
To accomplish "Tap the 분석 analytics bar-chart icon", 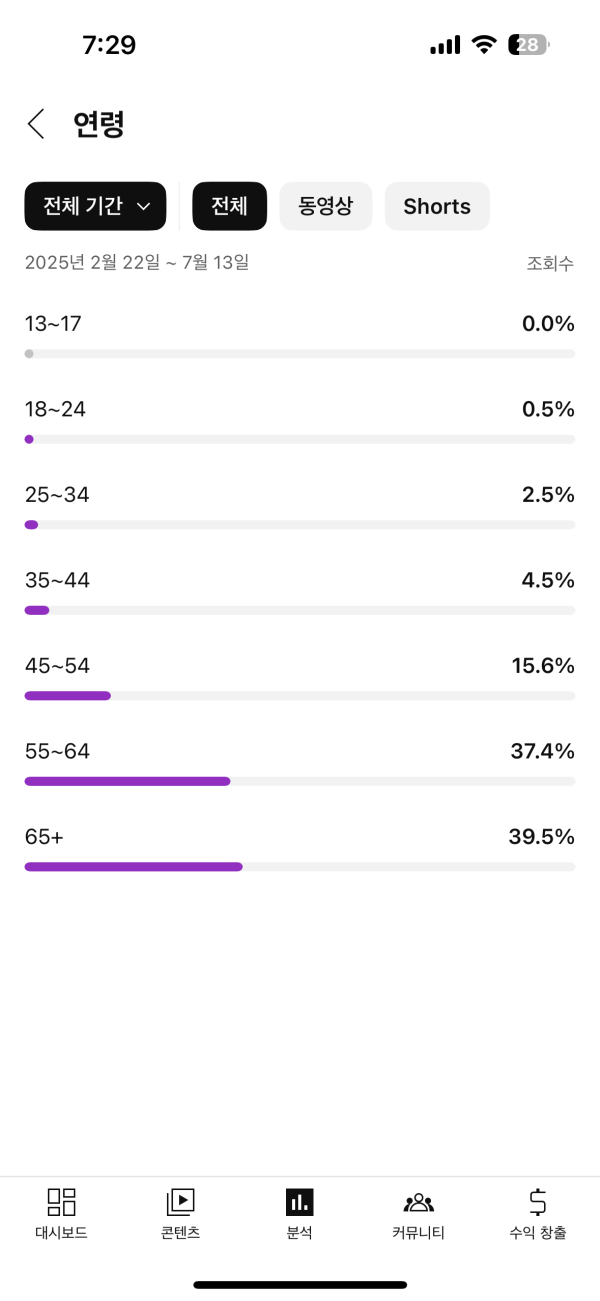I will pos(299,1201).
